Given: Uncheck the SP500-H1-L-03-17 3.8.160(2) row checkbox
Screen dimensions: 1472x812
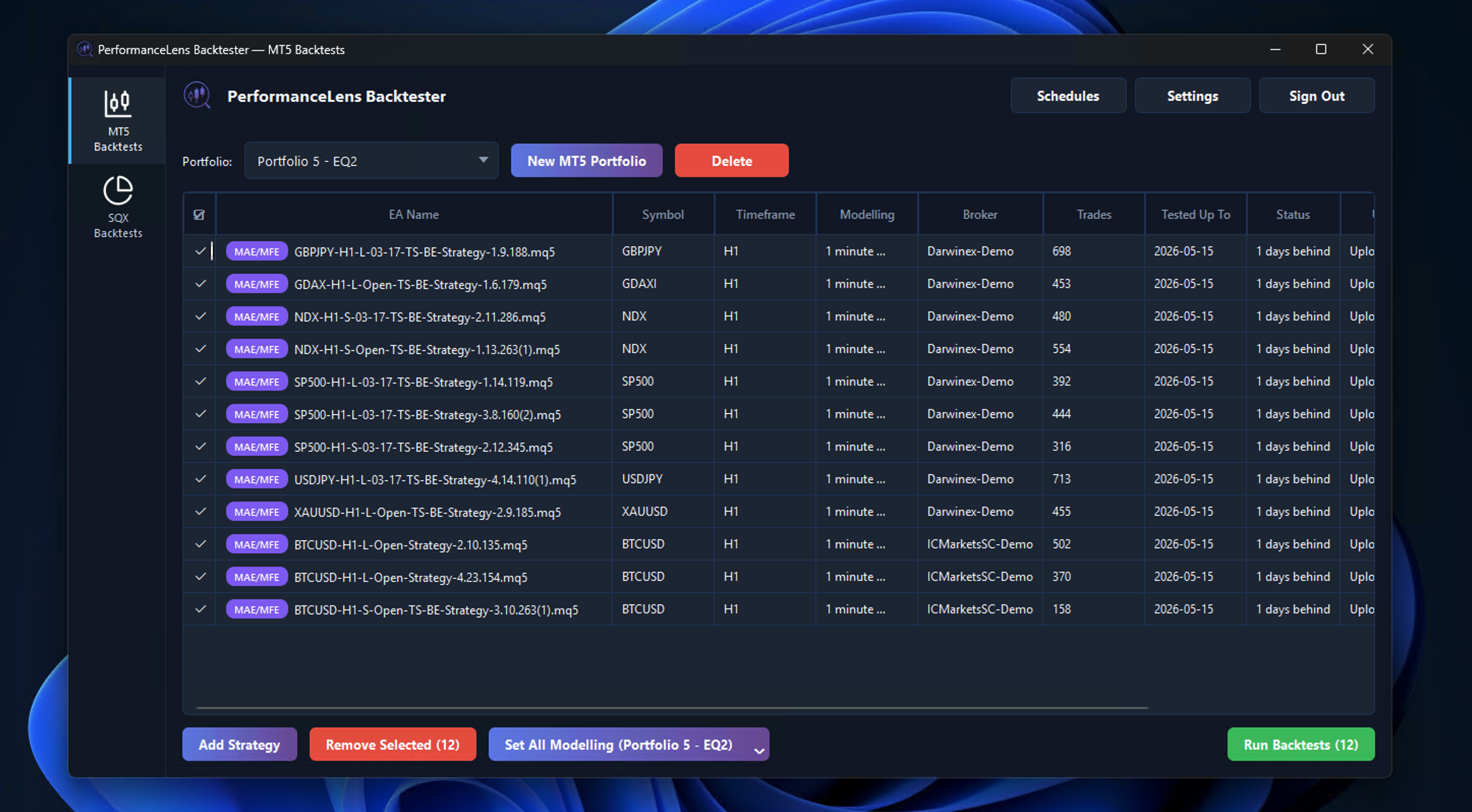Looking at the screenshot, I should coord(200,414).
